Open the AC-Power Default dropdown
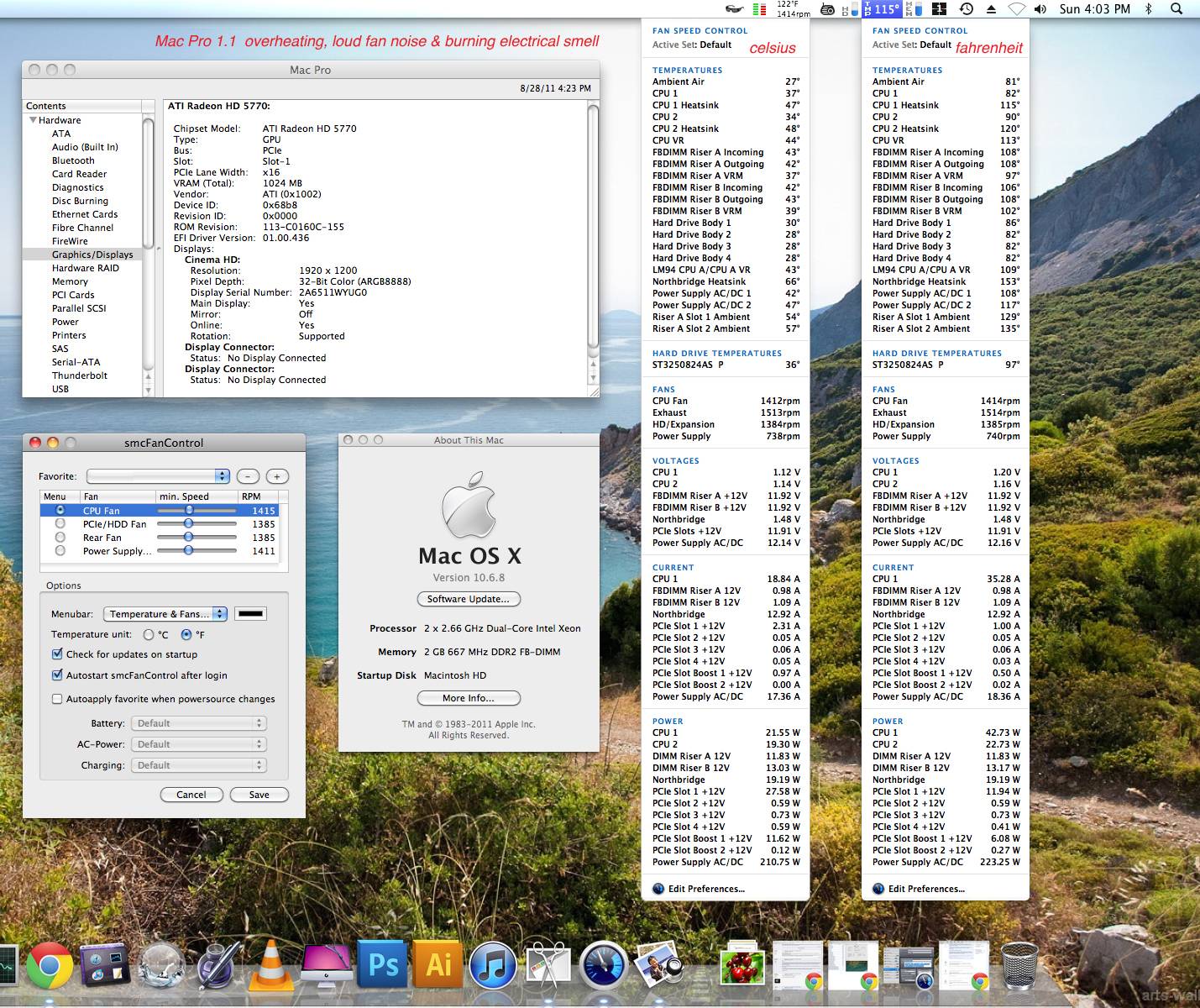Viewport: 1200px width, 1008px height. [199, 744]
